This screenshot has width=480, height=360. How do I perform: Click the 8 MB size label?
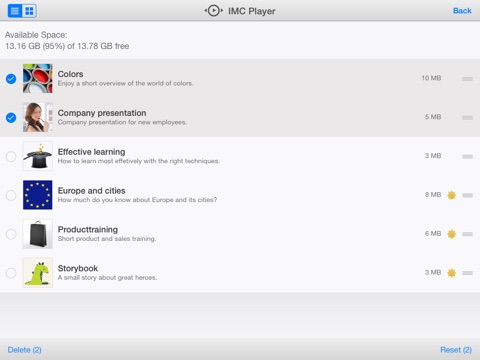433,195
